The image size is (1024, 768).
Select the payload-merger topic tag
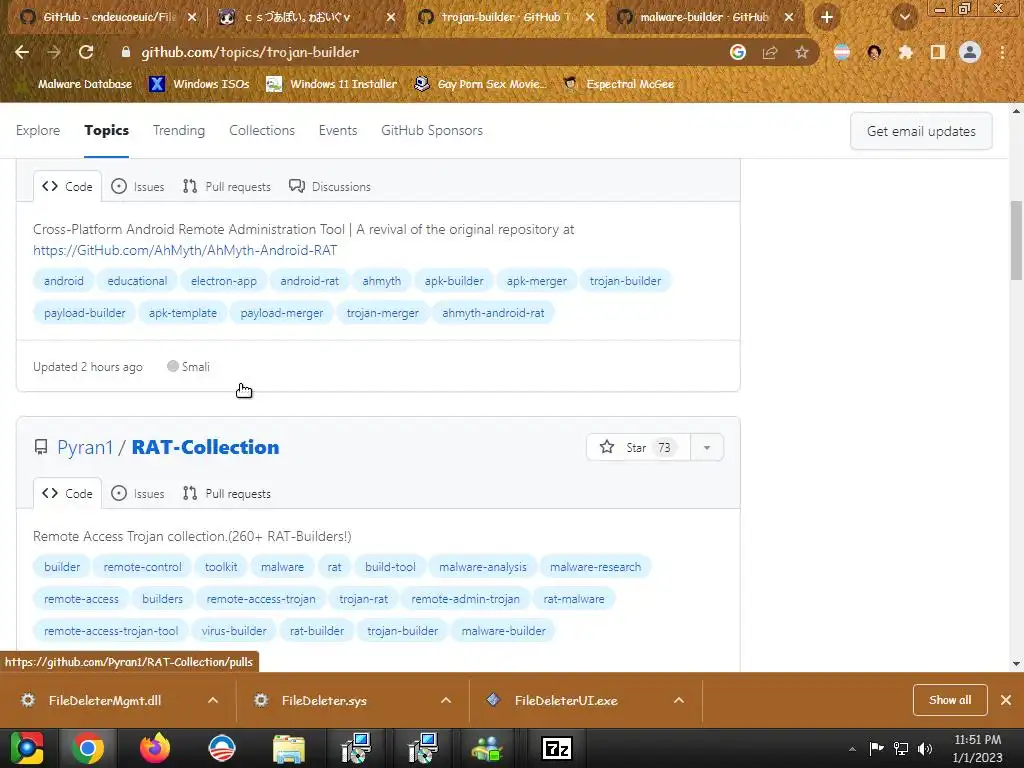pyautogui.click(x=281, y=313)
